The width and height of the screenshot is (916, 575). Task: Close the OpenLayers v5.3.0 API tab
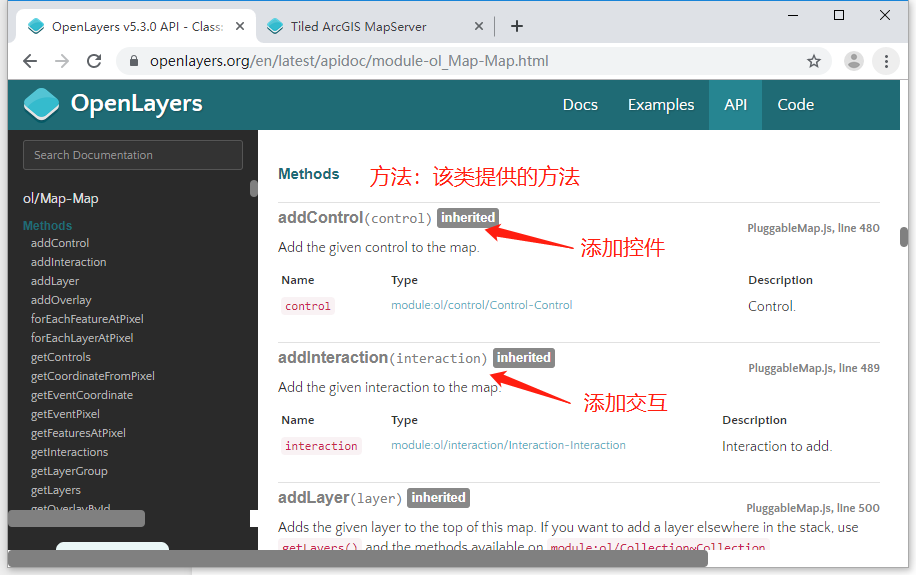(x=240, y=26)
